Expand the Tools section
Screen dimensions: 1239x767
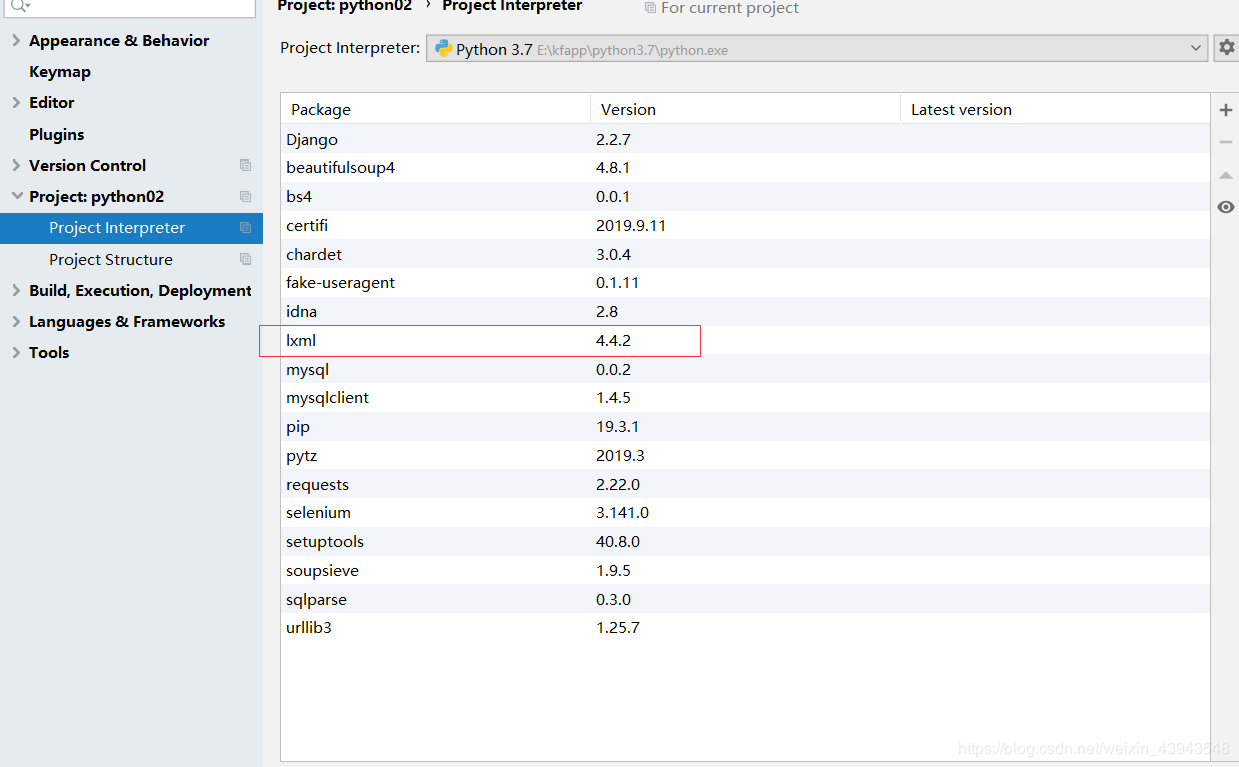coord(16,352)
